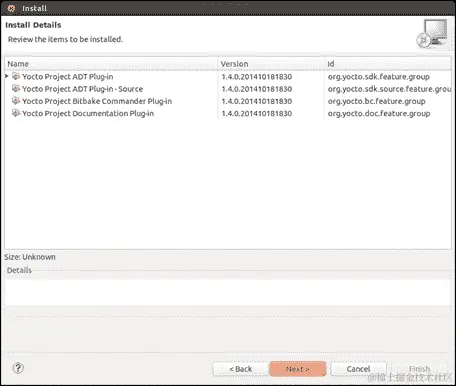This screenshot has width=456, height=386.
Task: Click inside the Details text area
Action: [228, 291]
